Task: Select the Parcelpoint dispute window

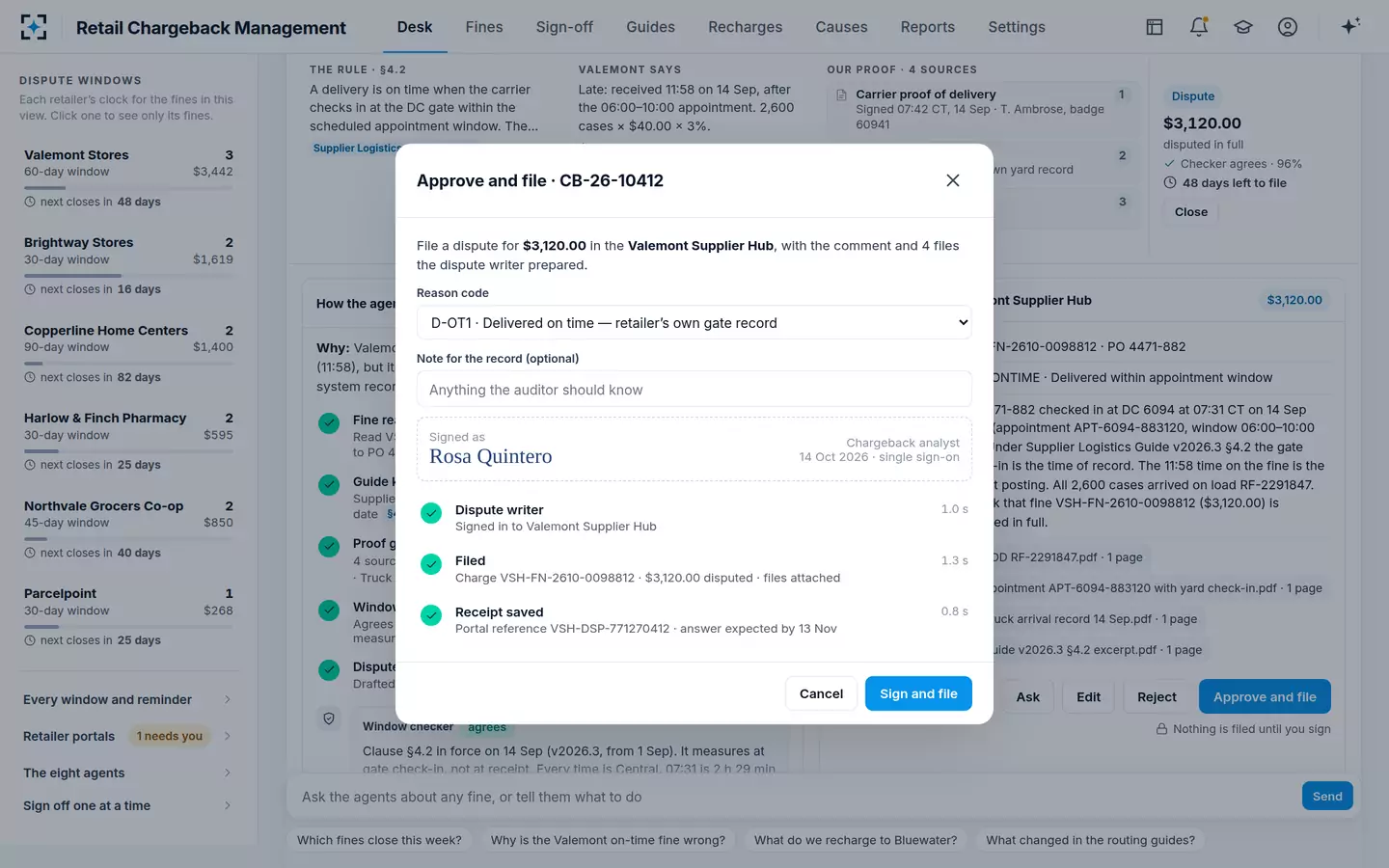Action: point(128,616)
